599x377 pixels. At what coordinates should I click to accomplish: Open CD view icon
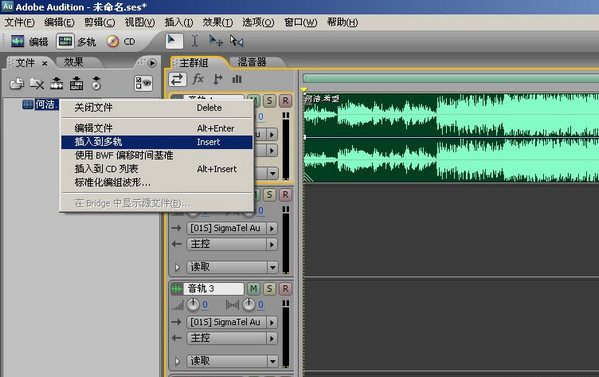pyautogui.click(x=113, y=41)
